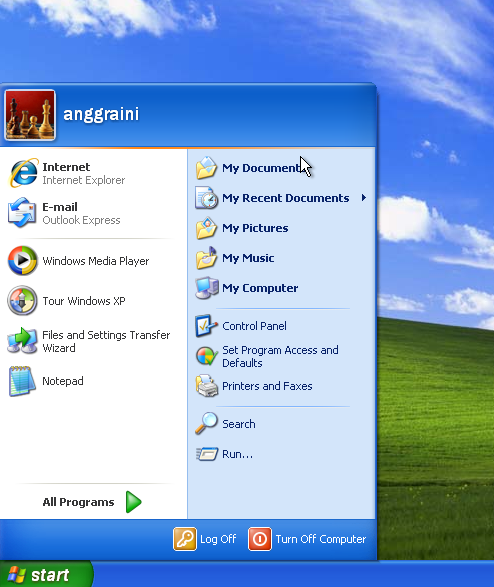Click the Log Off text
This screenshot has height=587, width=494.
click(x=218, y=539)
